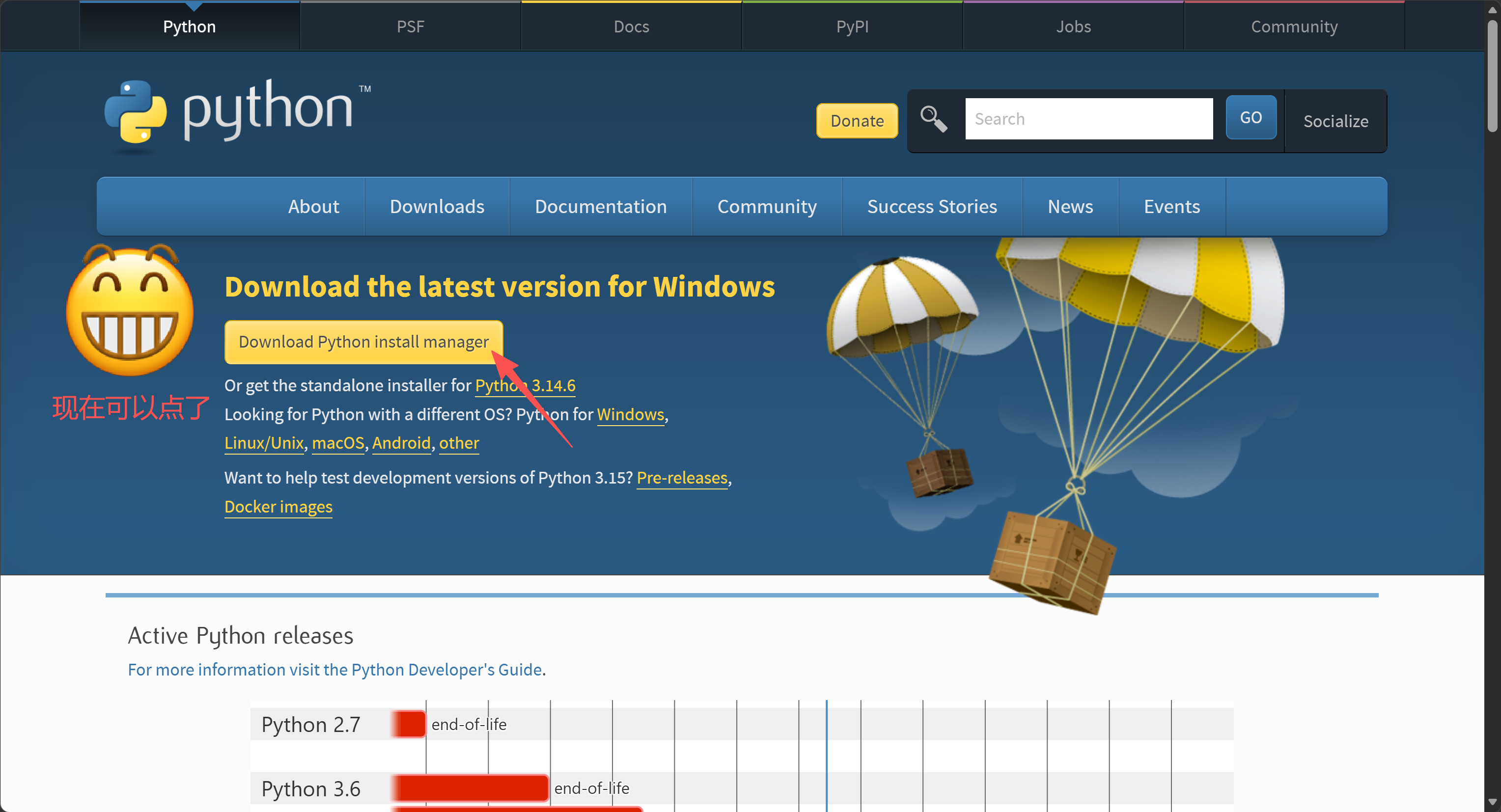Open the Downloads navigation menu
Screen dimensions: 1501x812
(x=437, y=206)
